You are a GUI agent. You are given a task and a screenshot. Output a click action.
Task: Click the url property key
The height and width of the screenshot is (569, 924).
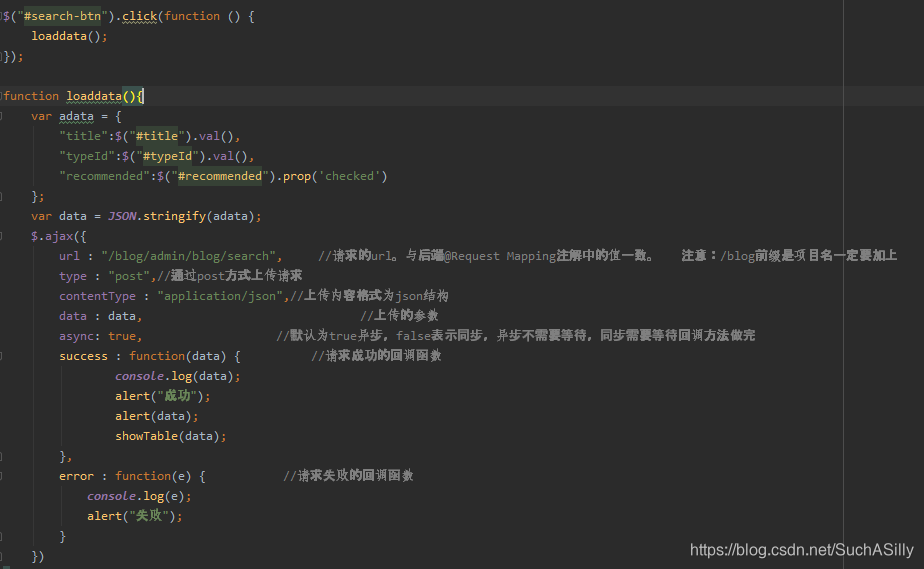point(69,256)
